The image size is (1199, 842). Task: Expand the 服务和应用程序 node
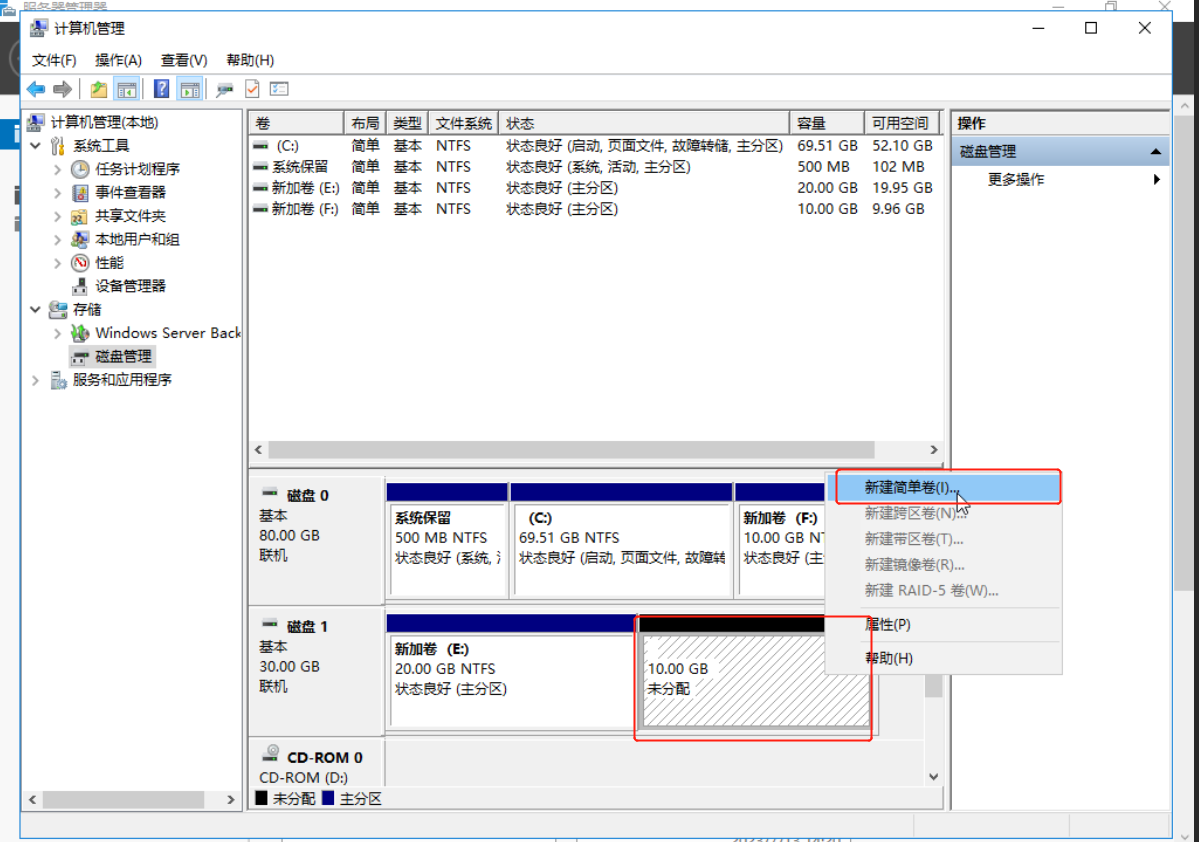pos(36,380)
